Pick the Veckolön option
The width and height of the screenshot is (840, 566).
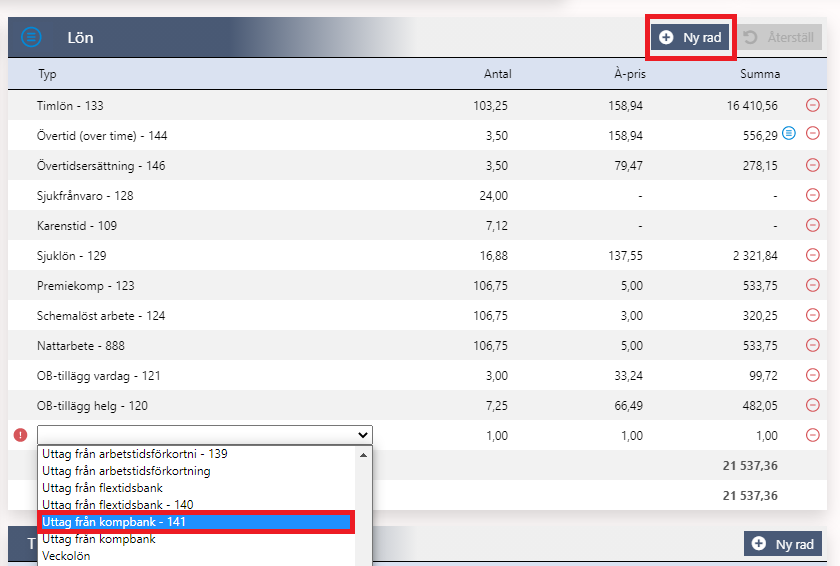(66, 556)
